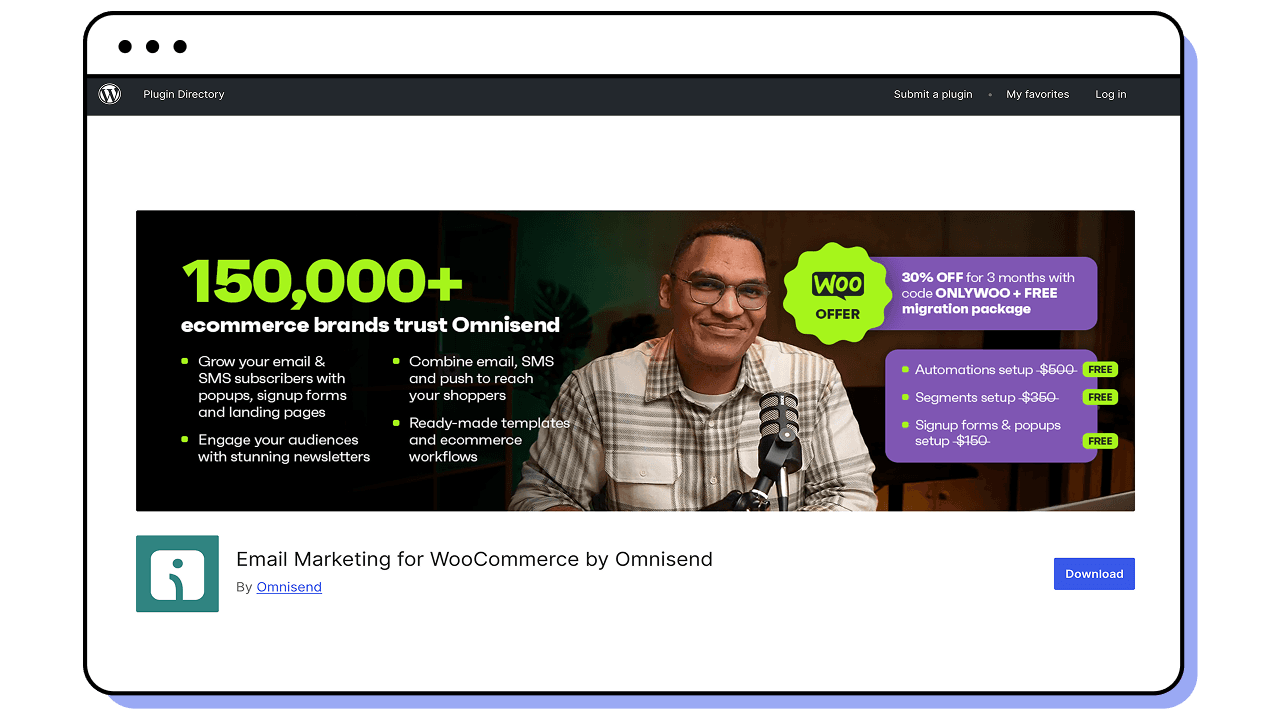The height and width of the screenshot is (720, 1280).
Task: Click the WordPress logo icon
Action: pos(110,94)
